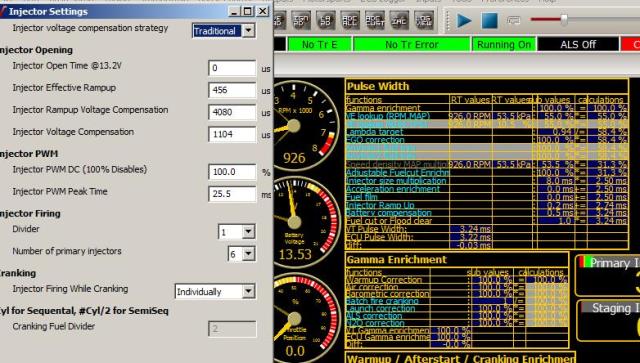This screenshot has height=363, width=640.
Task: Maximize the Injector Settings window
Action: pyautogui.click(x=247, y=11)
